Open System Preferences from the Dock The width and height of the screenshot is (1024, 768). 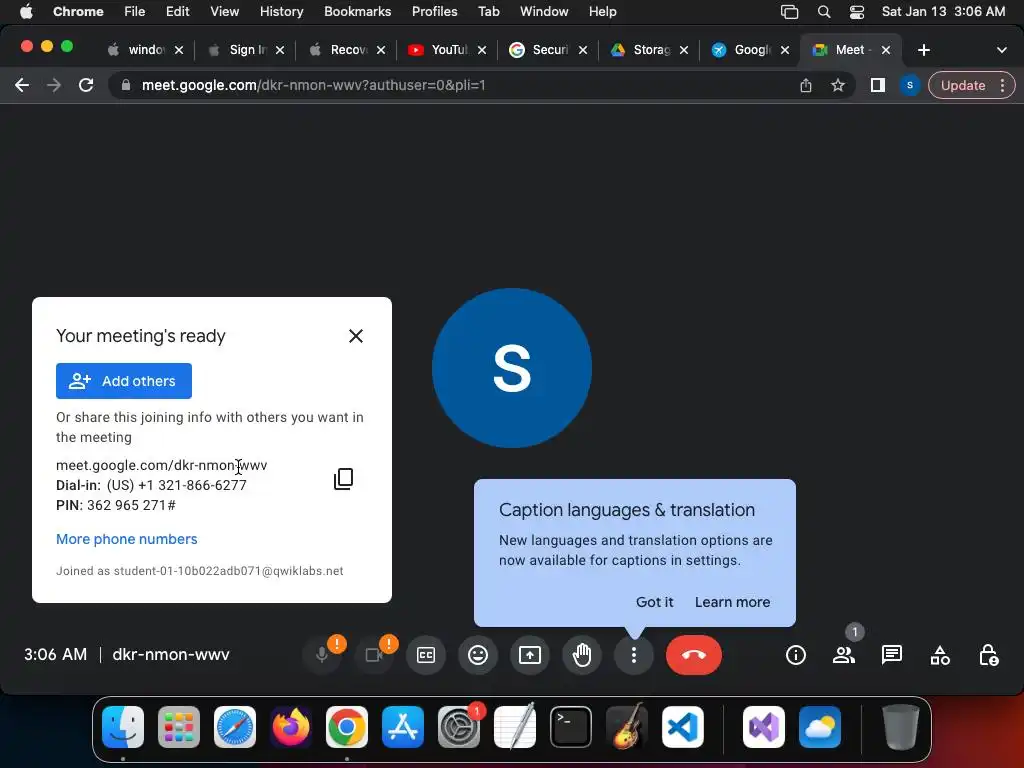pyautogui.click(x=458, y=727)
